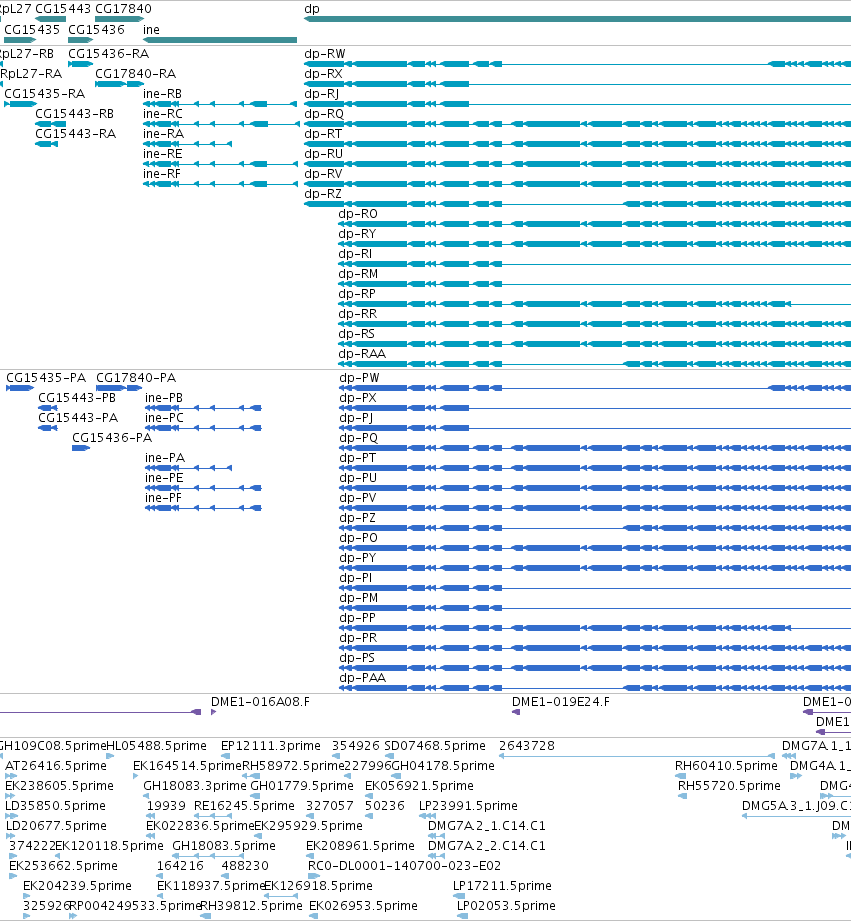
Task: Open the dp-PQ protein label
Action: (358, 438)
